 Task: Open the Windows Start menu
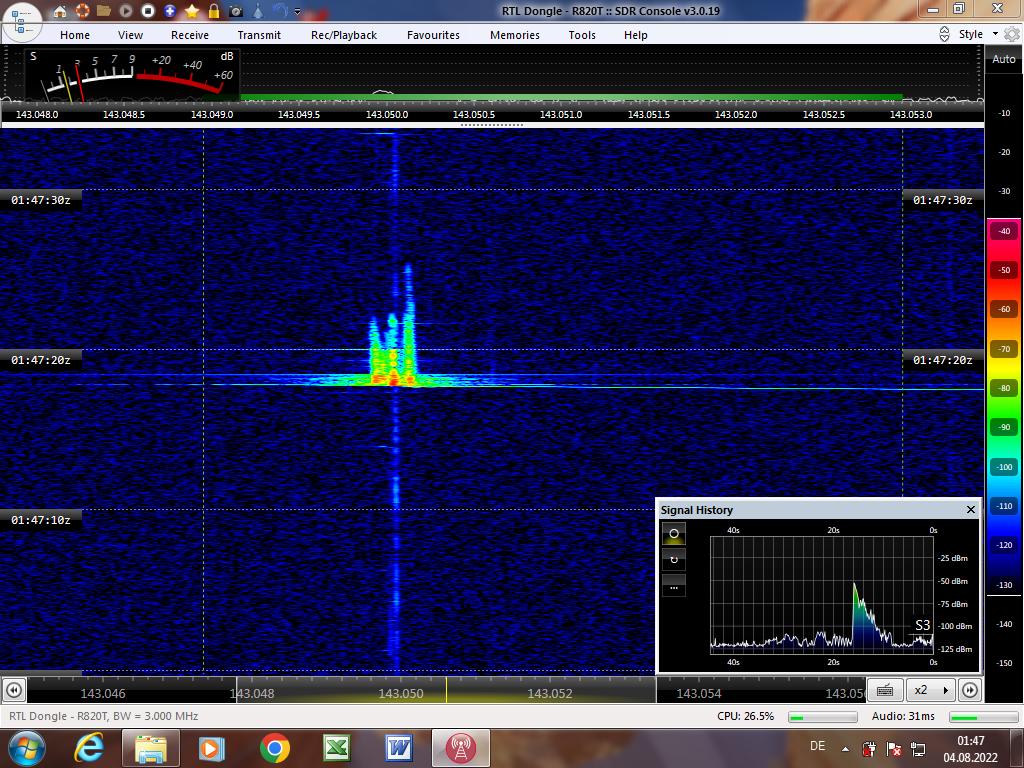point(27,748)
